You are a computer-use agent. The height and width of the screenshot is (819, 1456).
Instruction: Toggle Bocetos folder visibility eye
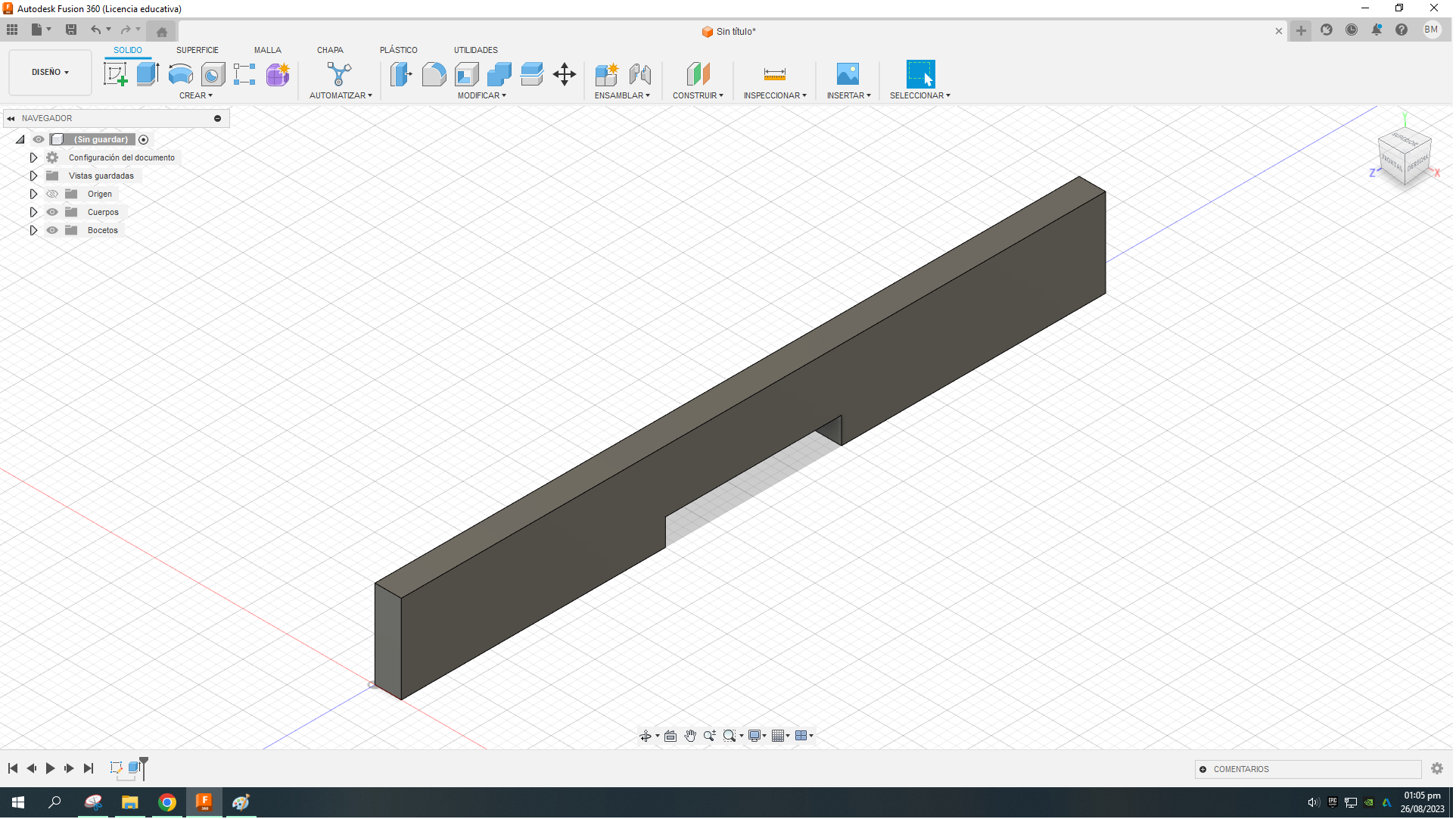52,231
